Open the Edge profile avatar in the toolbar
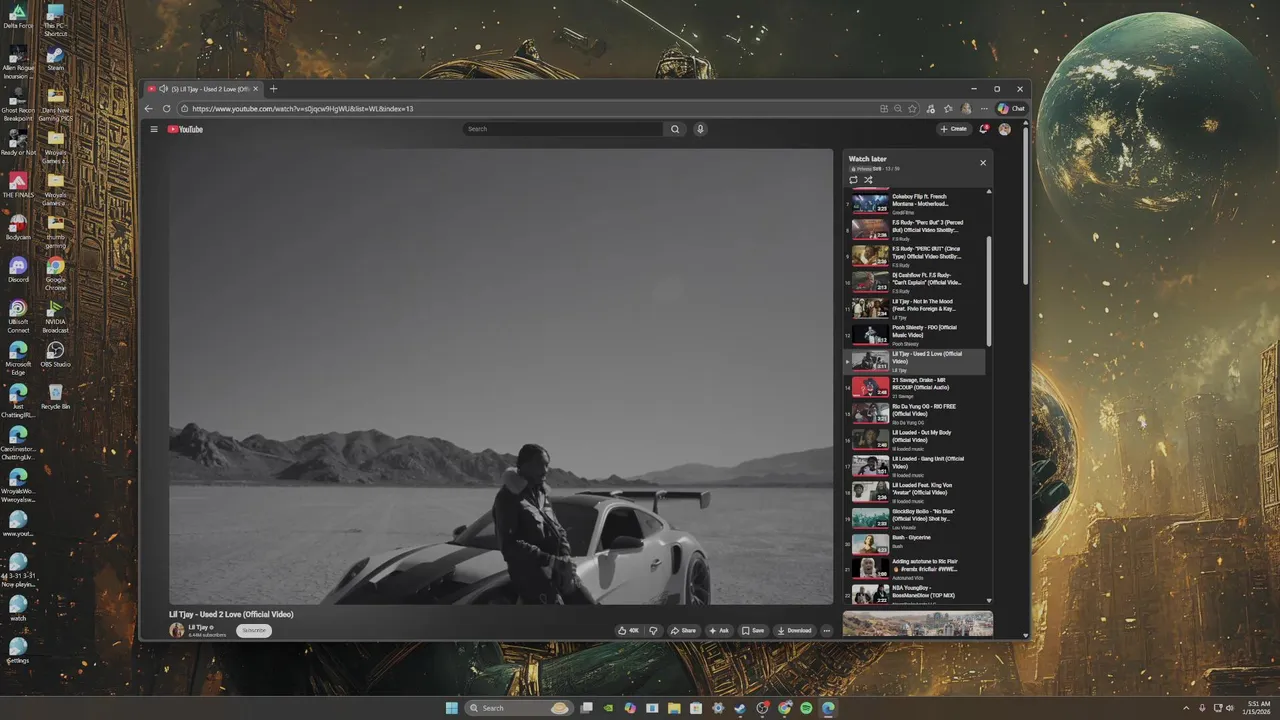This screenshot has height=720, width=1280. pyautogui.click(x=966, y=108)
